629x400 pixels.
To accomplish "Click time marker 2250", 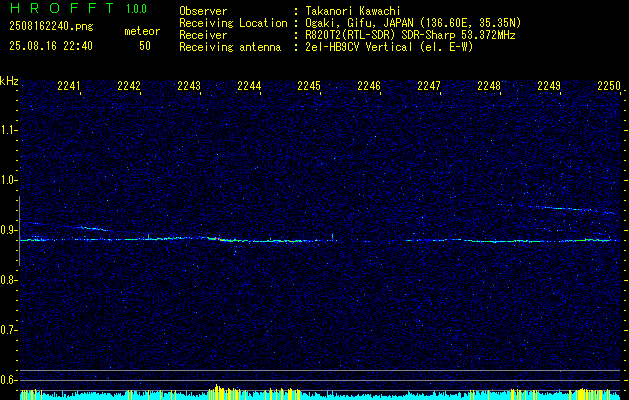I will [609, 86].
